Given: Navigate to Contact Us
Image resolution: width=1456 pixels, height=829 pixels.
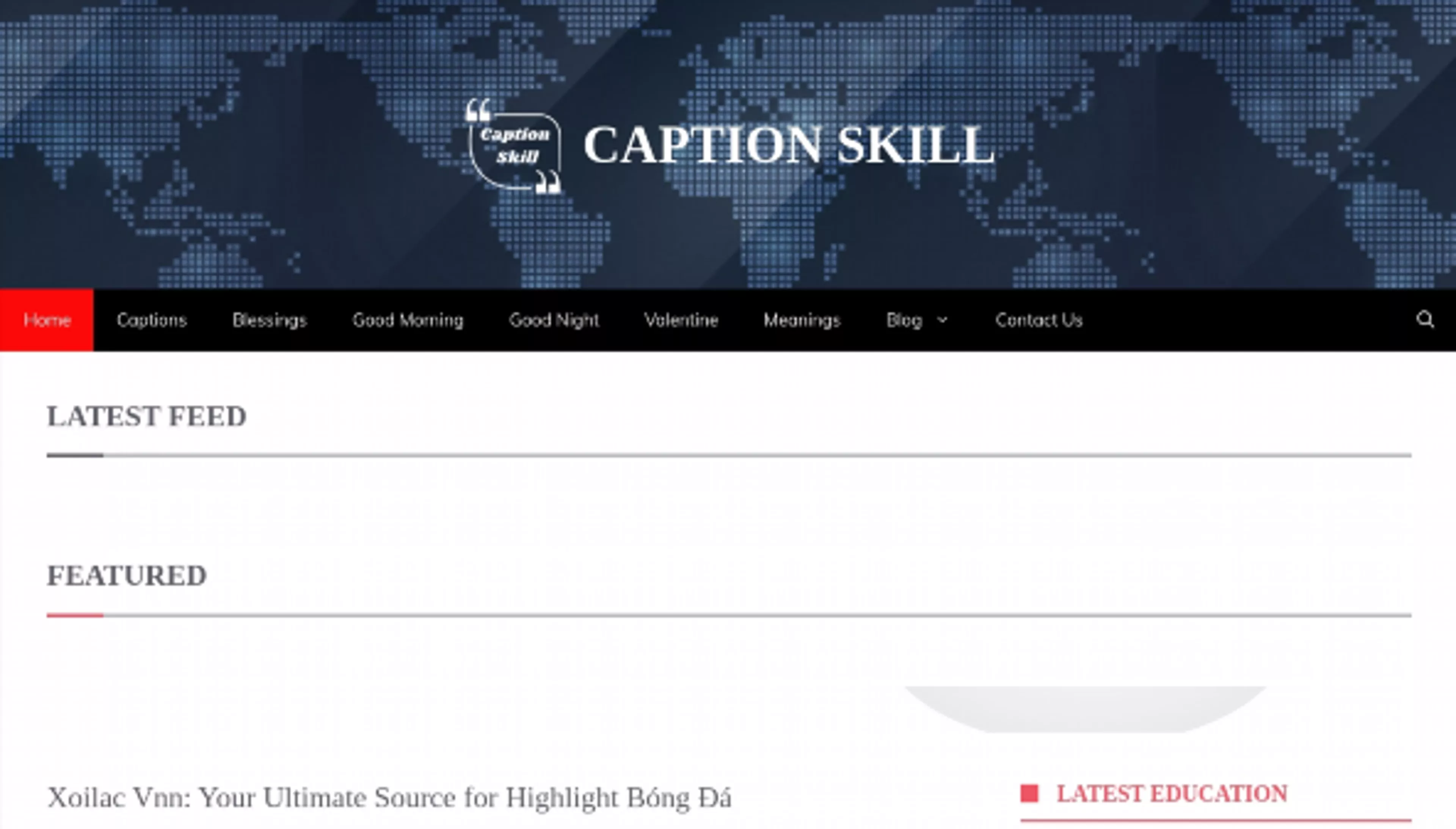Looking at the screenshot, I should click(x=1039, y=319).
